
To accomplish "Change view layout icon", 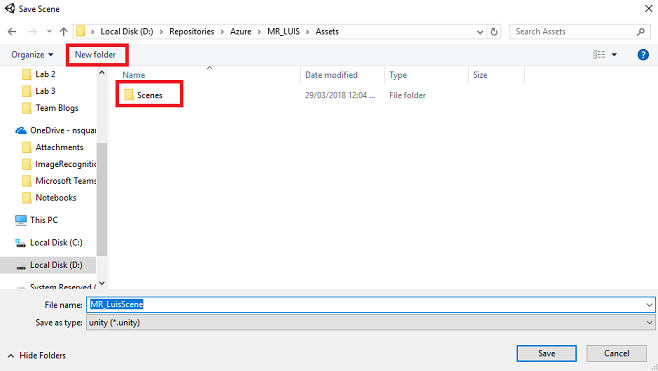I will pos(599,55).
